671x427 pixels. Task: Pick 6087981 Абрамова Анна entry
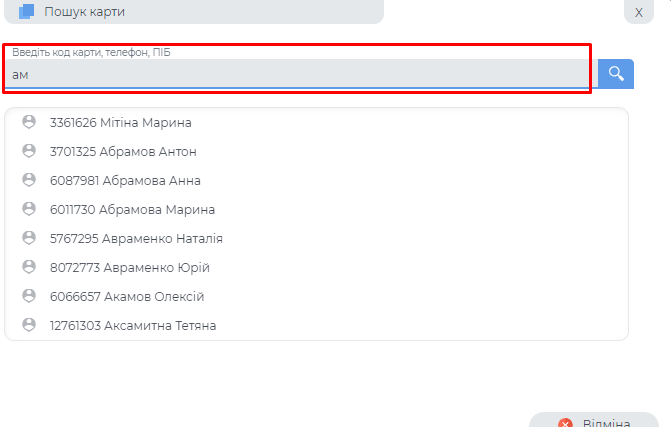tap(125, 180)
